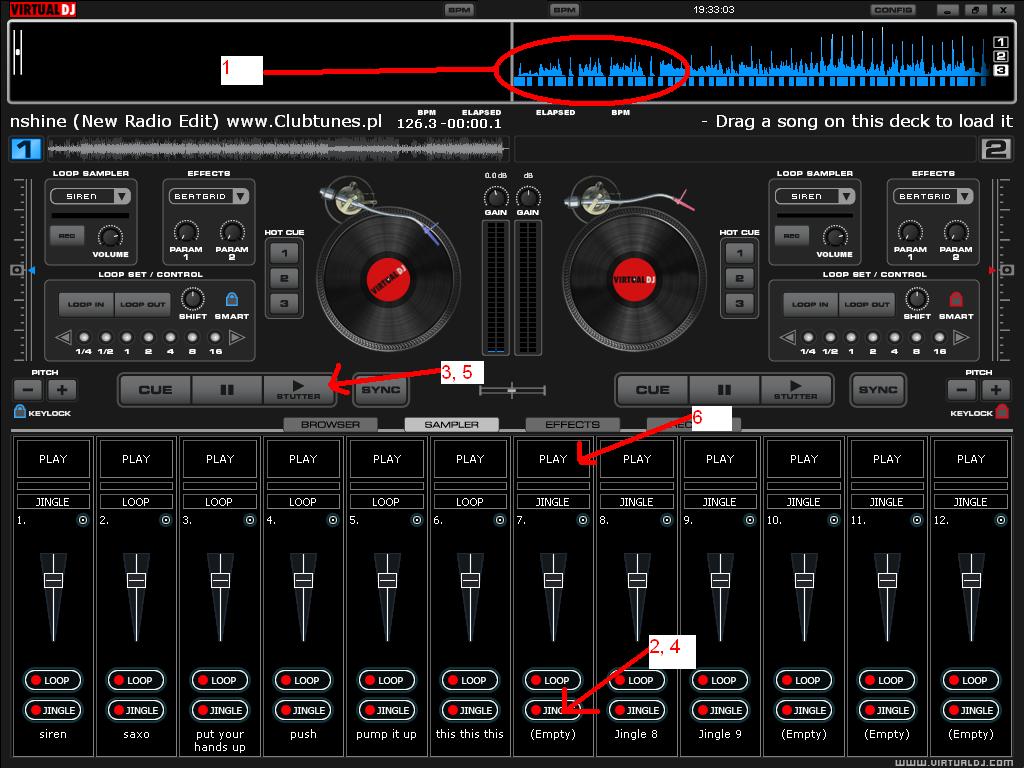
Task: Toggle left deck keylock icon
Action: pos(20,411)
